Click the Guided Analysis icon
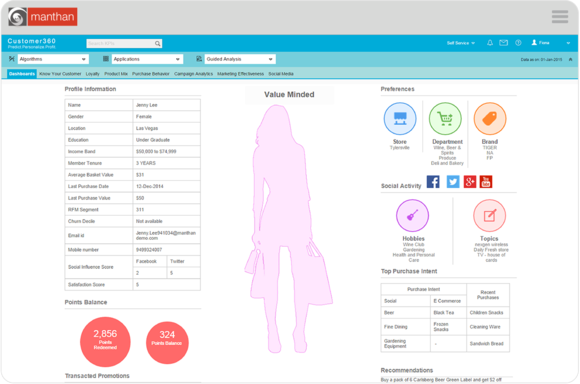580x384 pixels. point(199,59)
